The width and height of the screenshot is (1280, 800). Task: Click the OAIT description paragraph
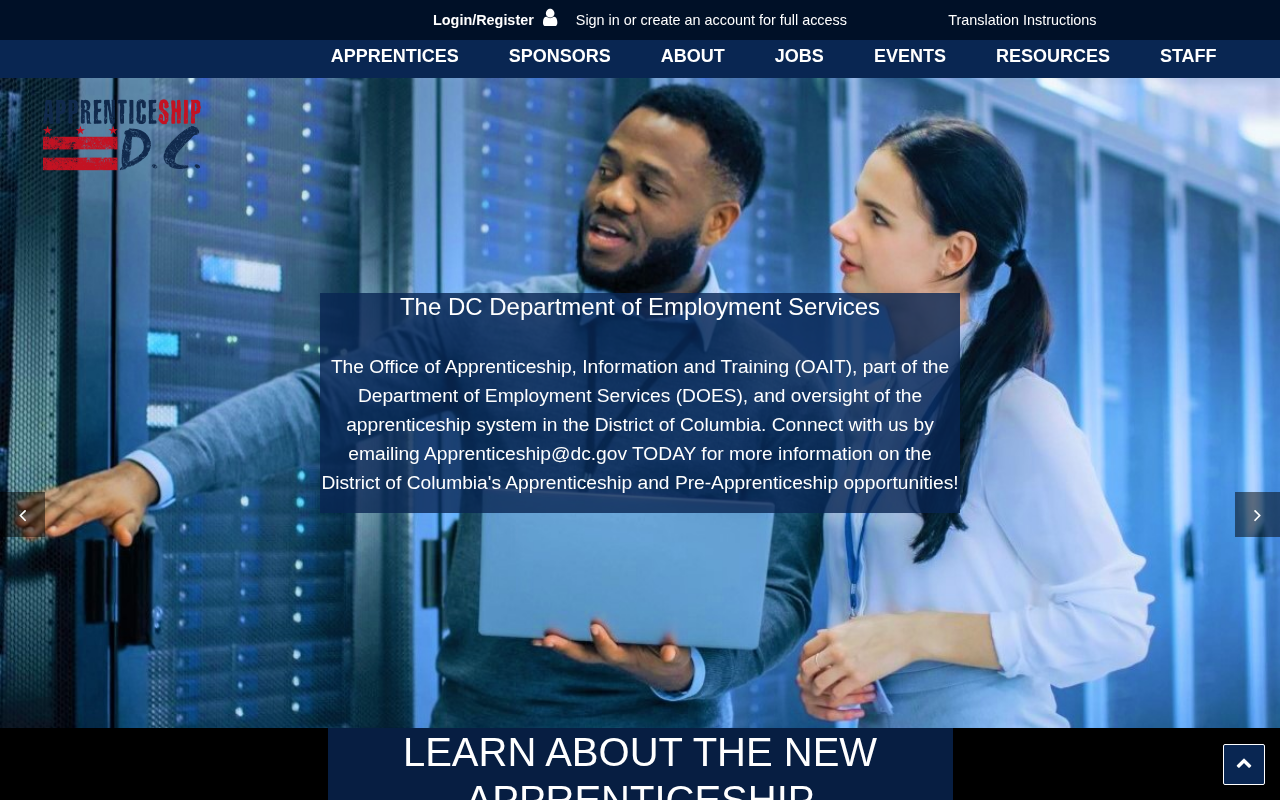[640, 425]
